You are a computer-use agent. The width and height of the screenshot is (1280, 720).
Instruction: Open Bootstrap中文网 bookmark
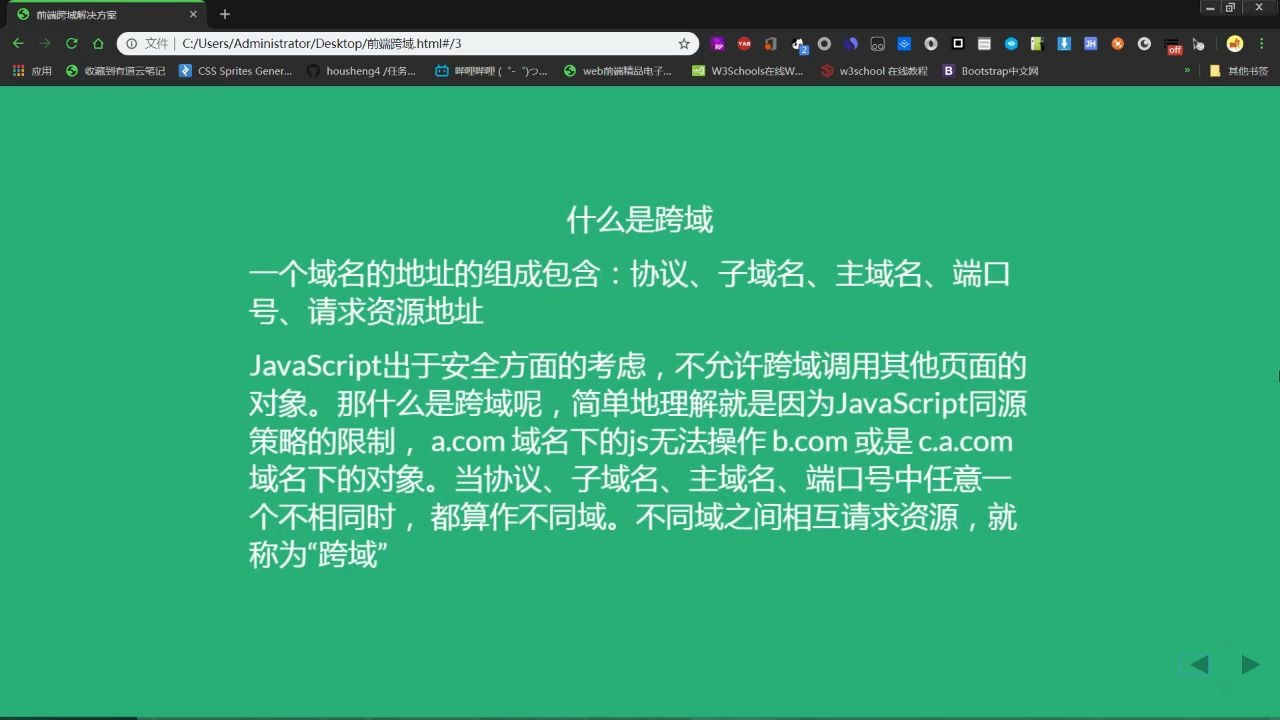point(991,71)
